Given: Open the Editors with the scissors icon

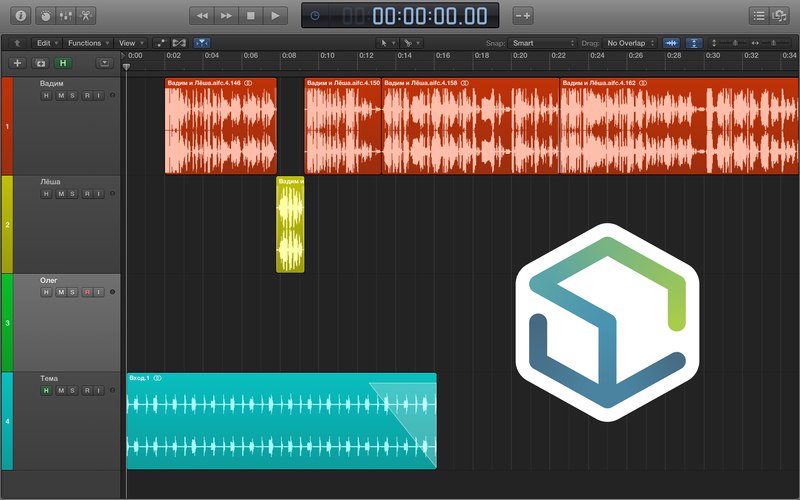Looking at the screenshot, I should 85,16.
